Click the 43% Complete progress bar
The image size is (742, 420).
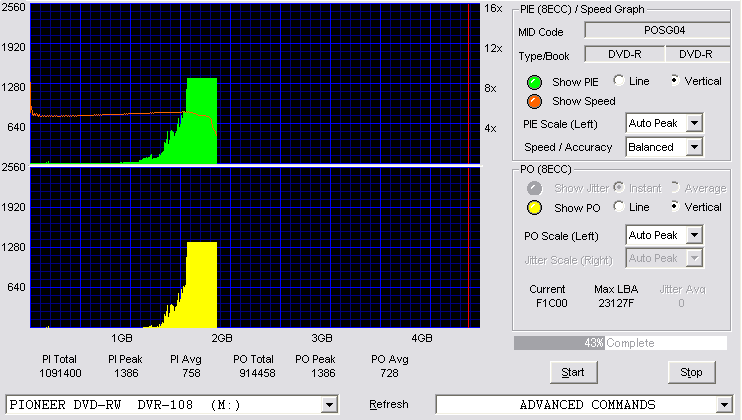620,343
